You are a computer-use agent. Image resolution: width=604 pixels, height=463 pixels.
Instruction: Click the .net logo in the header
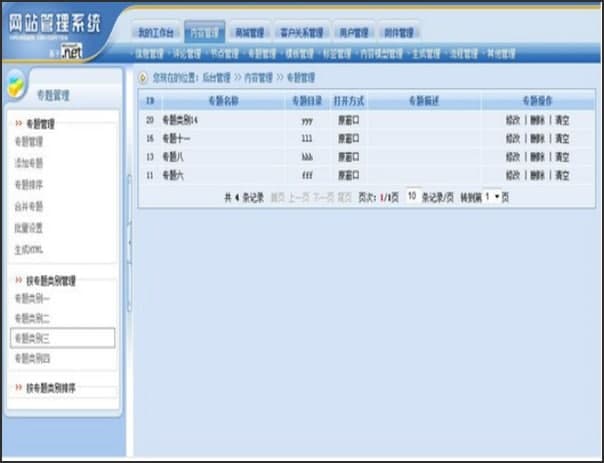(72, 52)
